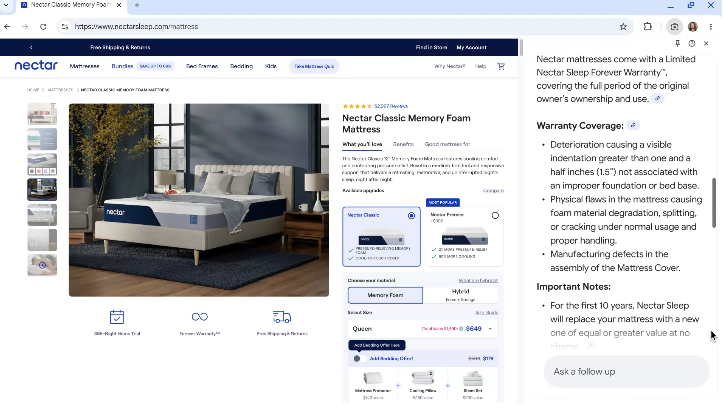723x413 pixels.
Task: Select the Hybrid material option
Action: (461, 295)
